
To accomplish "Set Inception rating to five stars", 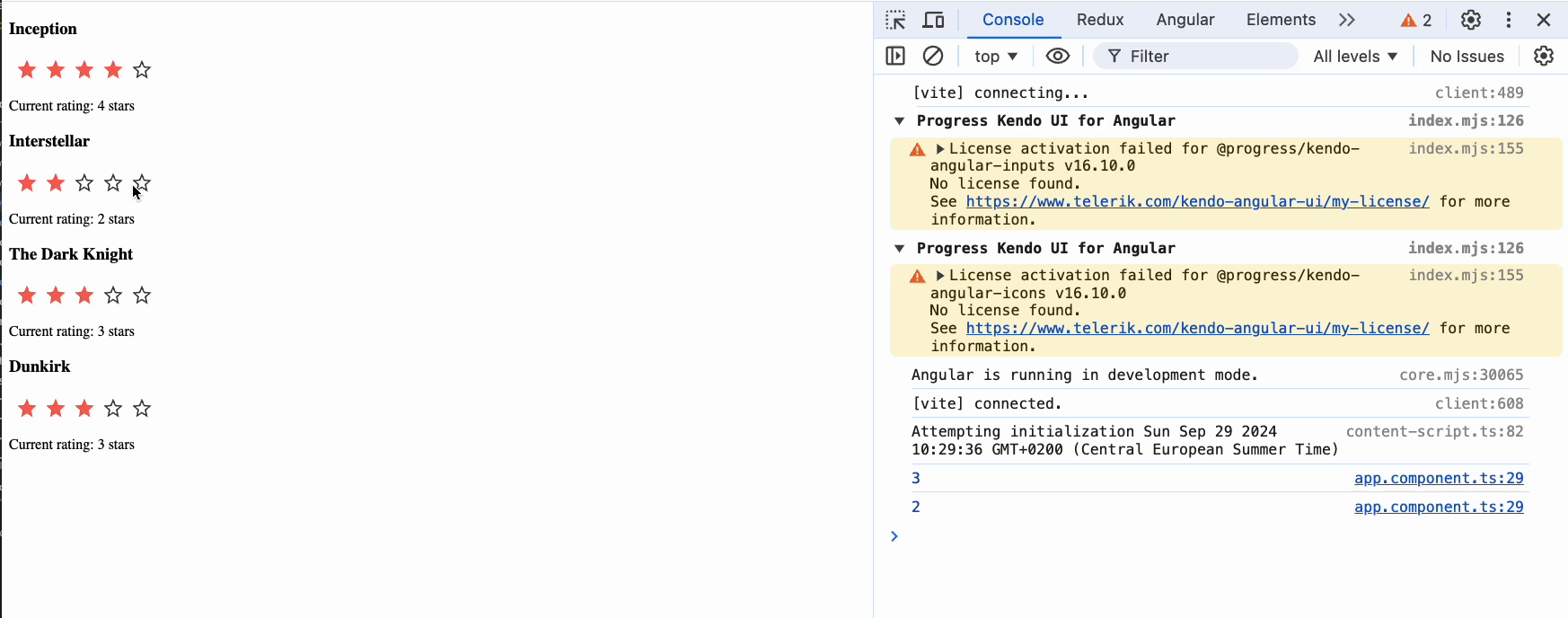I will click(x=142, y=70).
